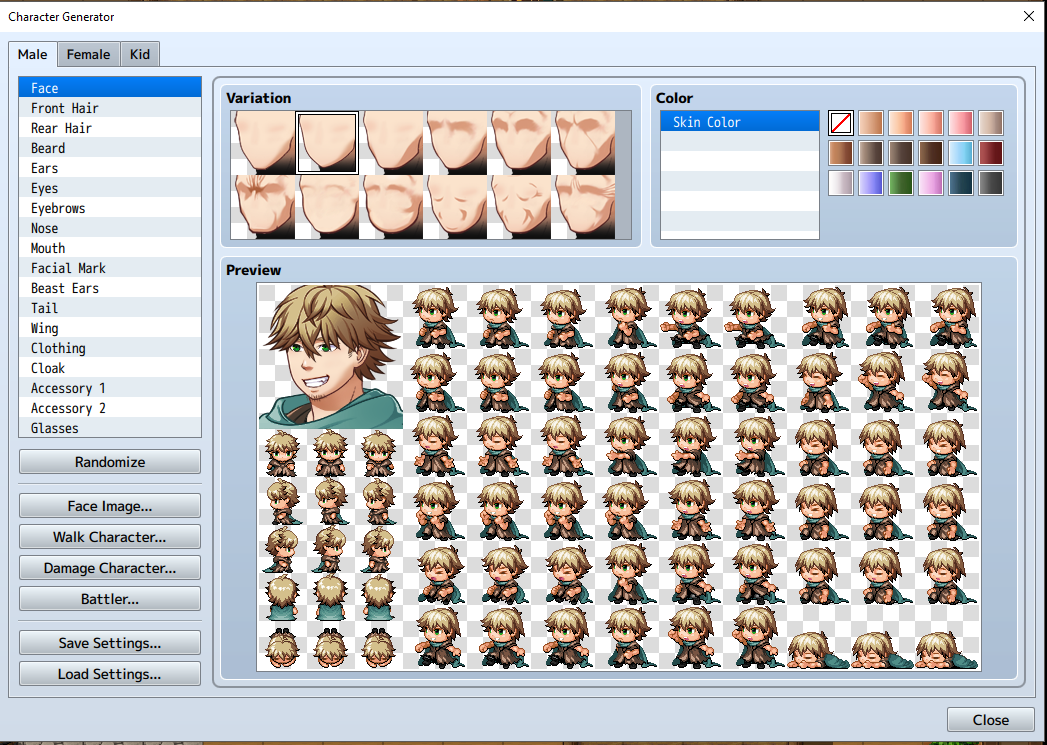The height and width of the screenshot is (745, 1047).
Task: Select the last face variation in bottom row
Action: pyautogui.click(x=586, y=207)
